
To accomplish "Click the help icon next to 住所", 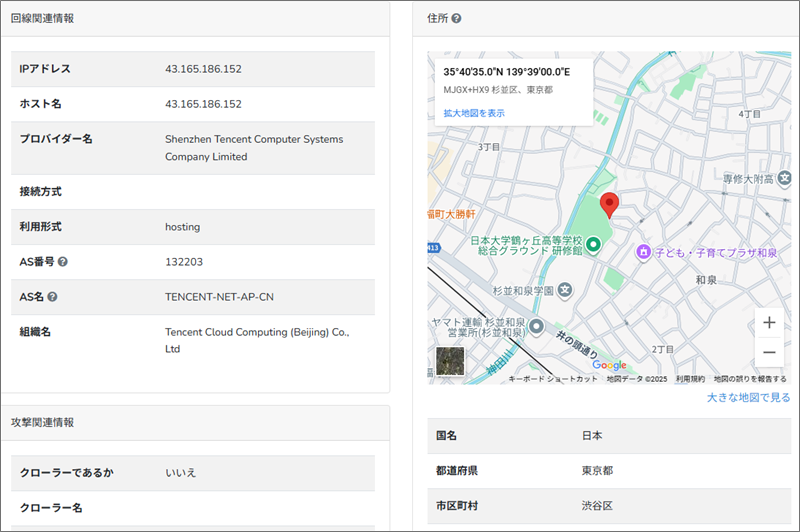I will pyautogui.click(x=457, y=18).
